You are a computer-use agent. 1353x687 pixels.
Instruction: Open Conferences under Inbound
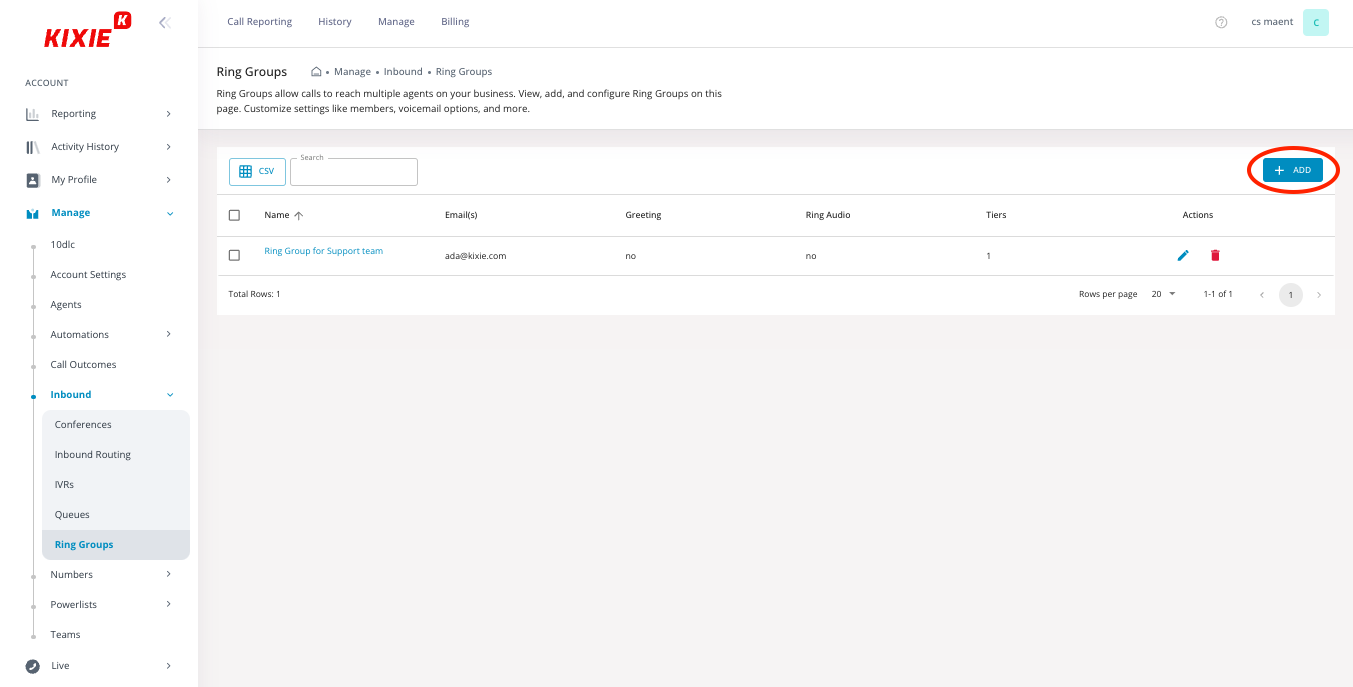coord(83,425)
